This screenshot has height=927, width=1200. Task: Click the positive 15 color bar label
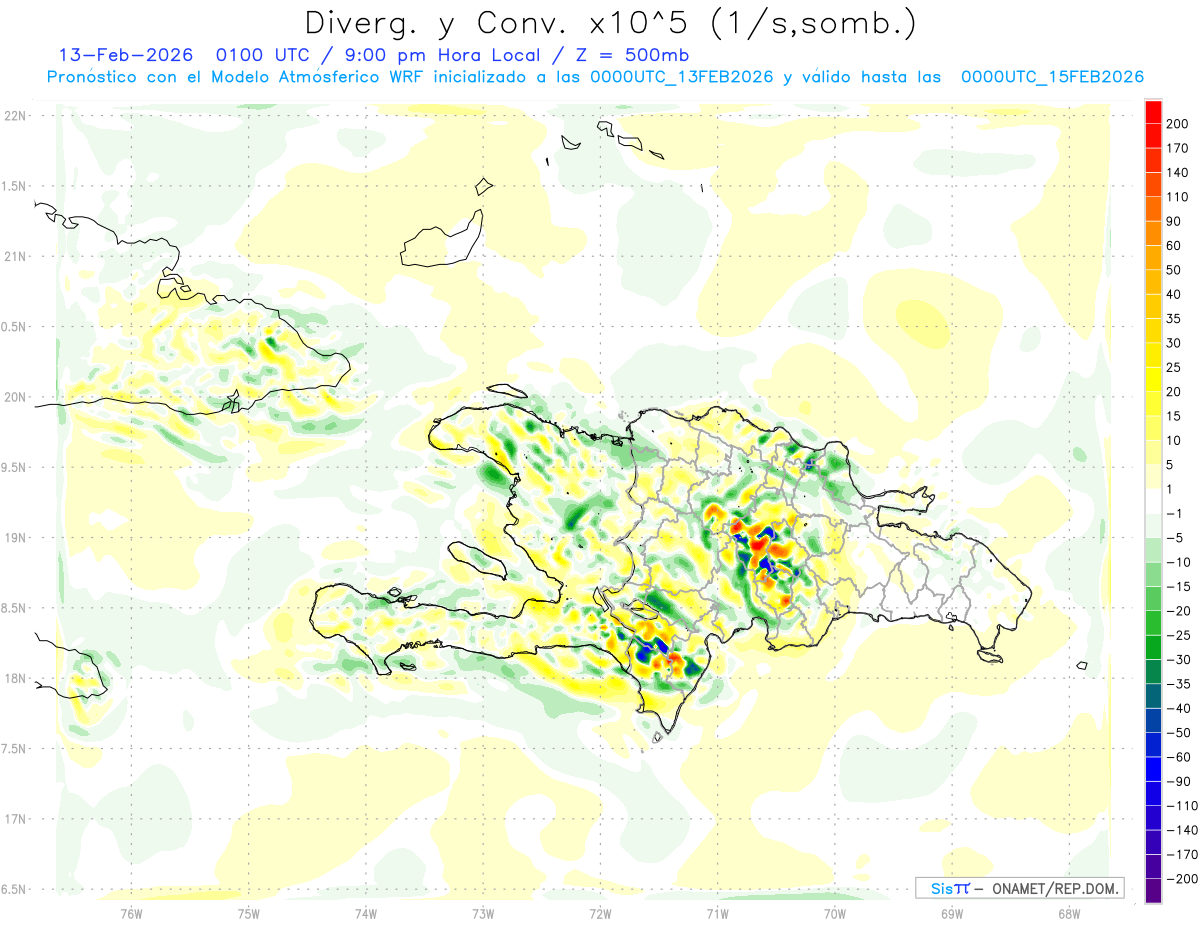point(1174,416)
